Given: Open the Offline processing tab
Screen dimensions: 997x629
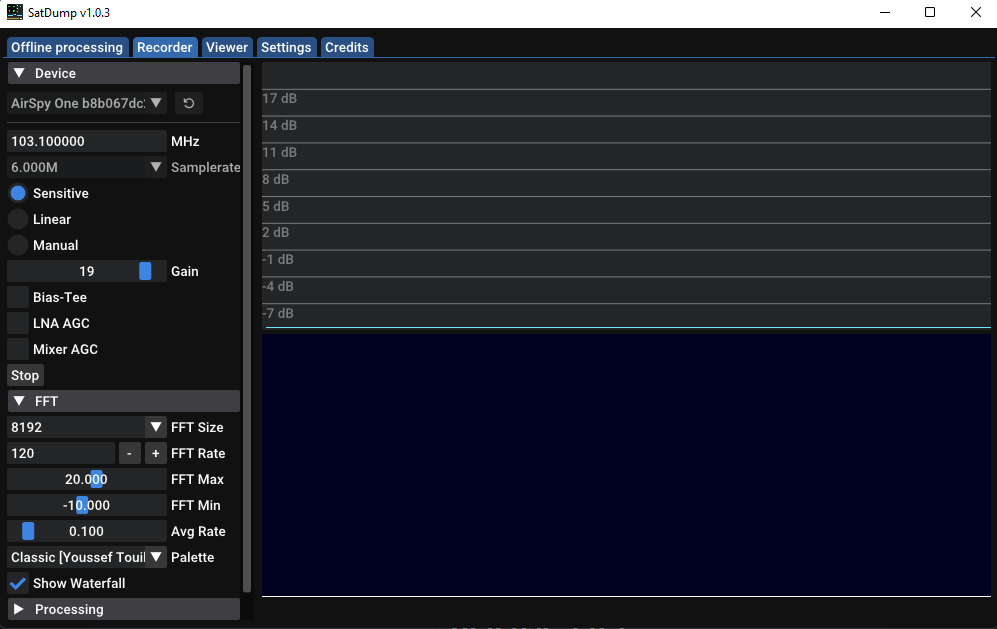Looking at the screenshot, I should 66,46.
